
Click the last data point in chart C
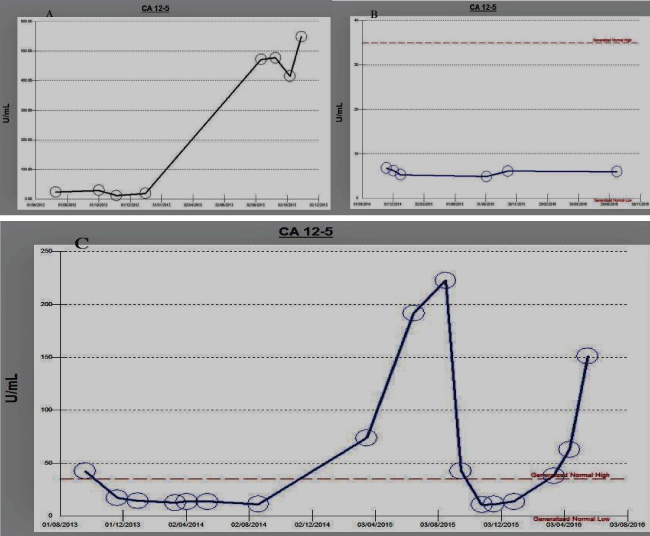pos(587,356)
